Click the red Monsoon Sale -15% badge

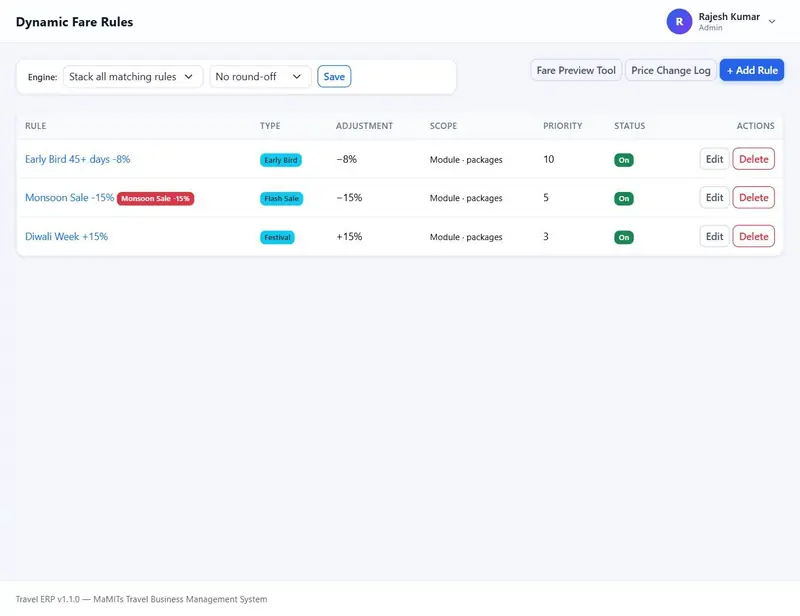click(155, 199)
